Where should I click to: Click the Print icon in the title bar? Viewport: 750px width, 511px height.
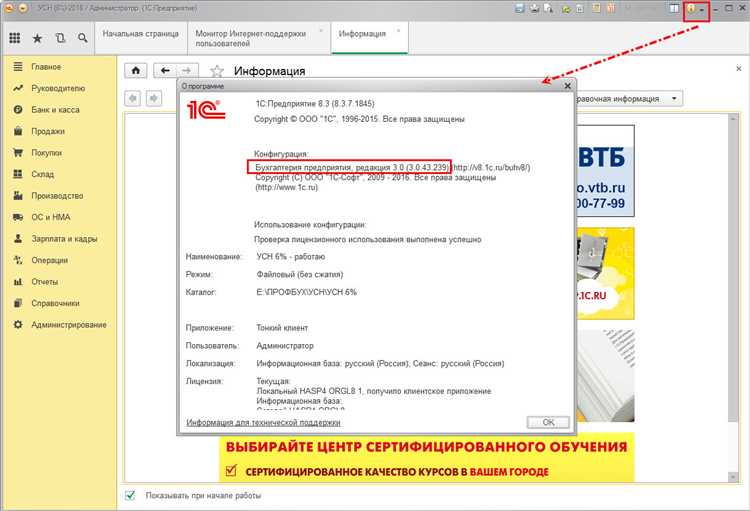click(x=534, y=8)
